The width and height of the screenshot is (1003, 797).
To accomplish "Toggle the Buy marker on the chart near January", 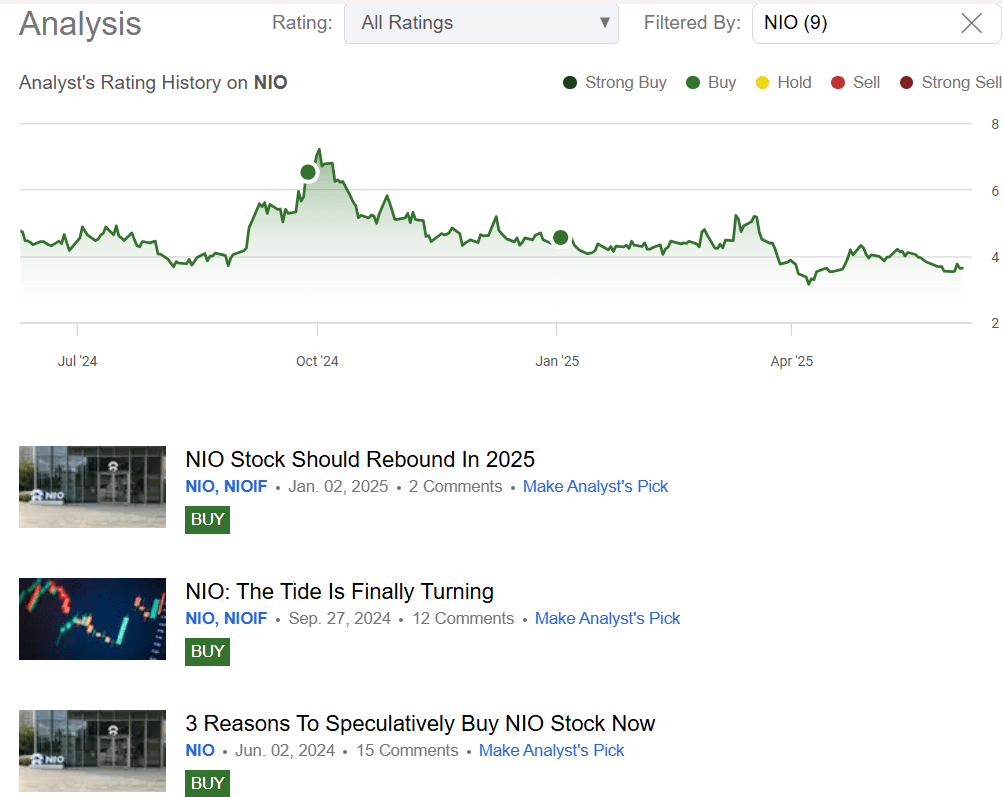I will pos(561,238).
